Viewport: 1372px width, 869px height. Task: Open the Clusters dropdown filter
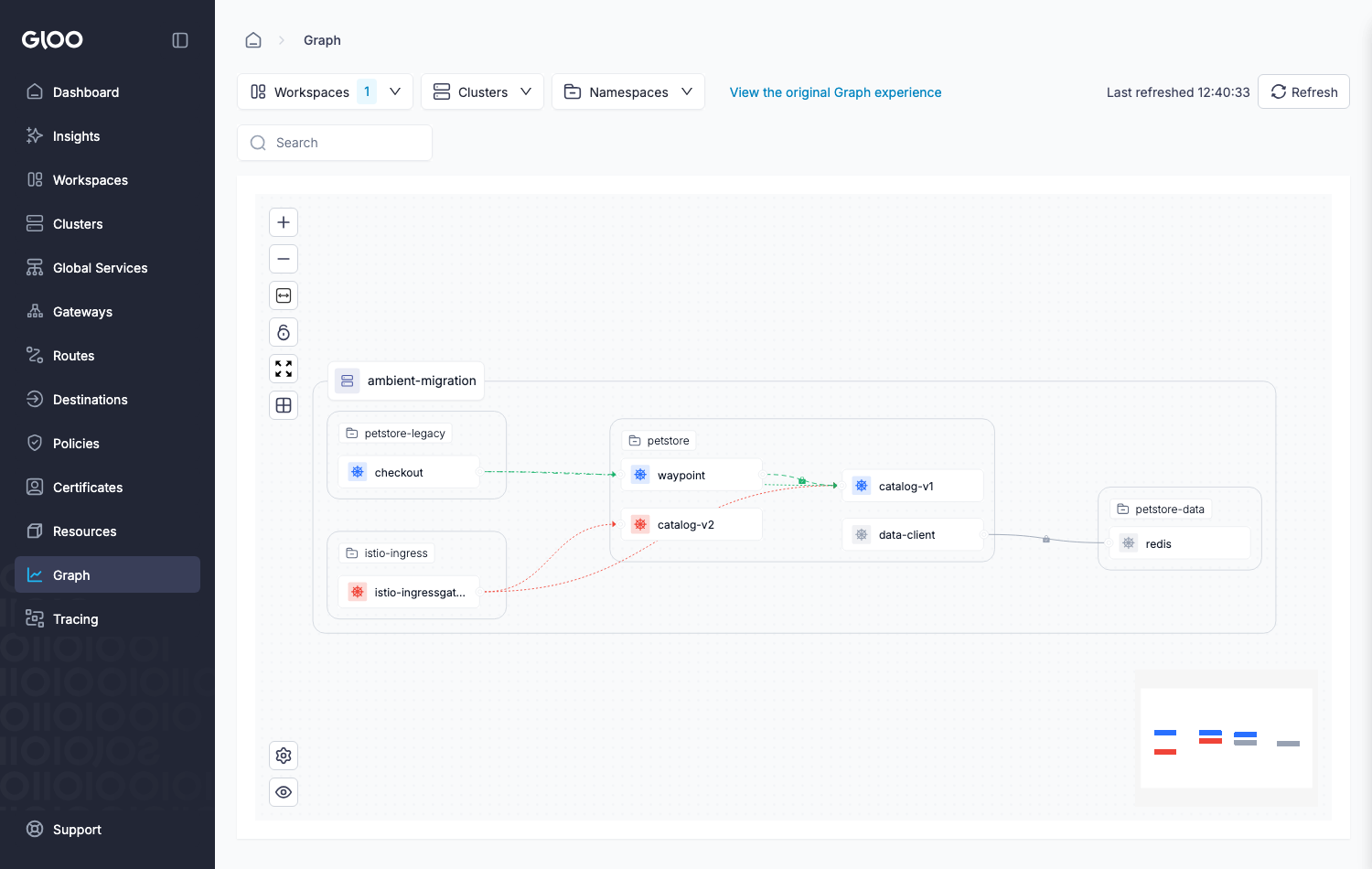coord(482,91)
